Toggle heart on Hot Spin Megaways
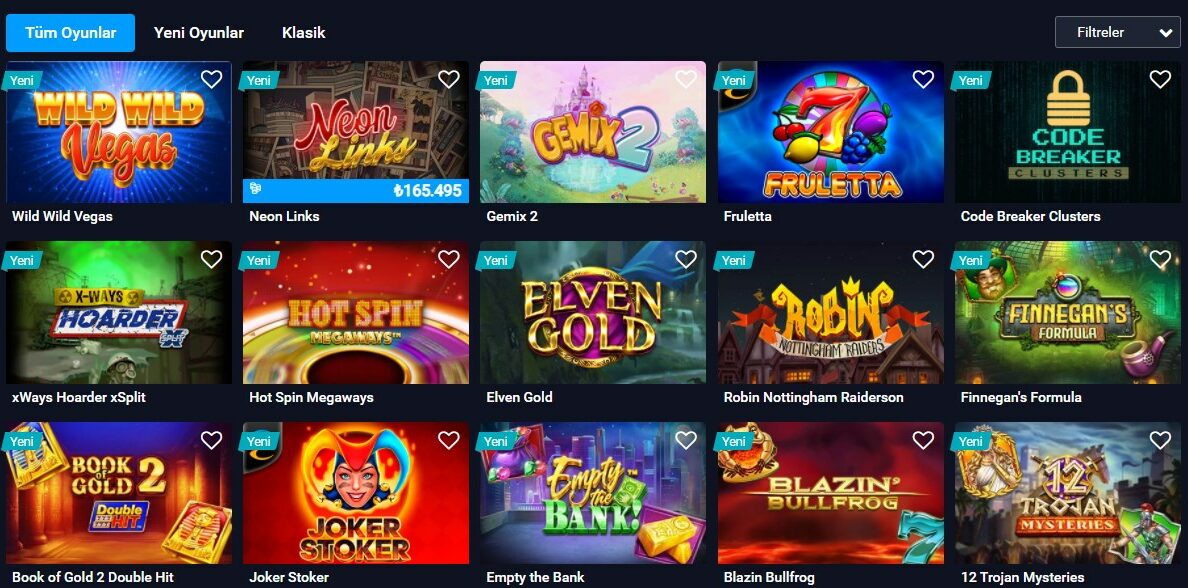The height and width of the screenshot is (588, 1188). (x=449, y=259)
